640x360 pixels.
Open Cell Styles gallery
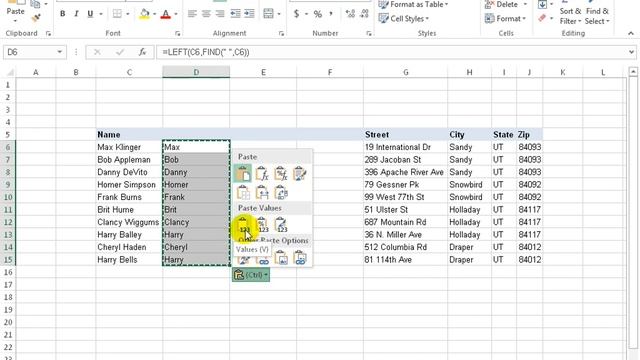pyautogui.click(x=404, y=18)
